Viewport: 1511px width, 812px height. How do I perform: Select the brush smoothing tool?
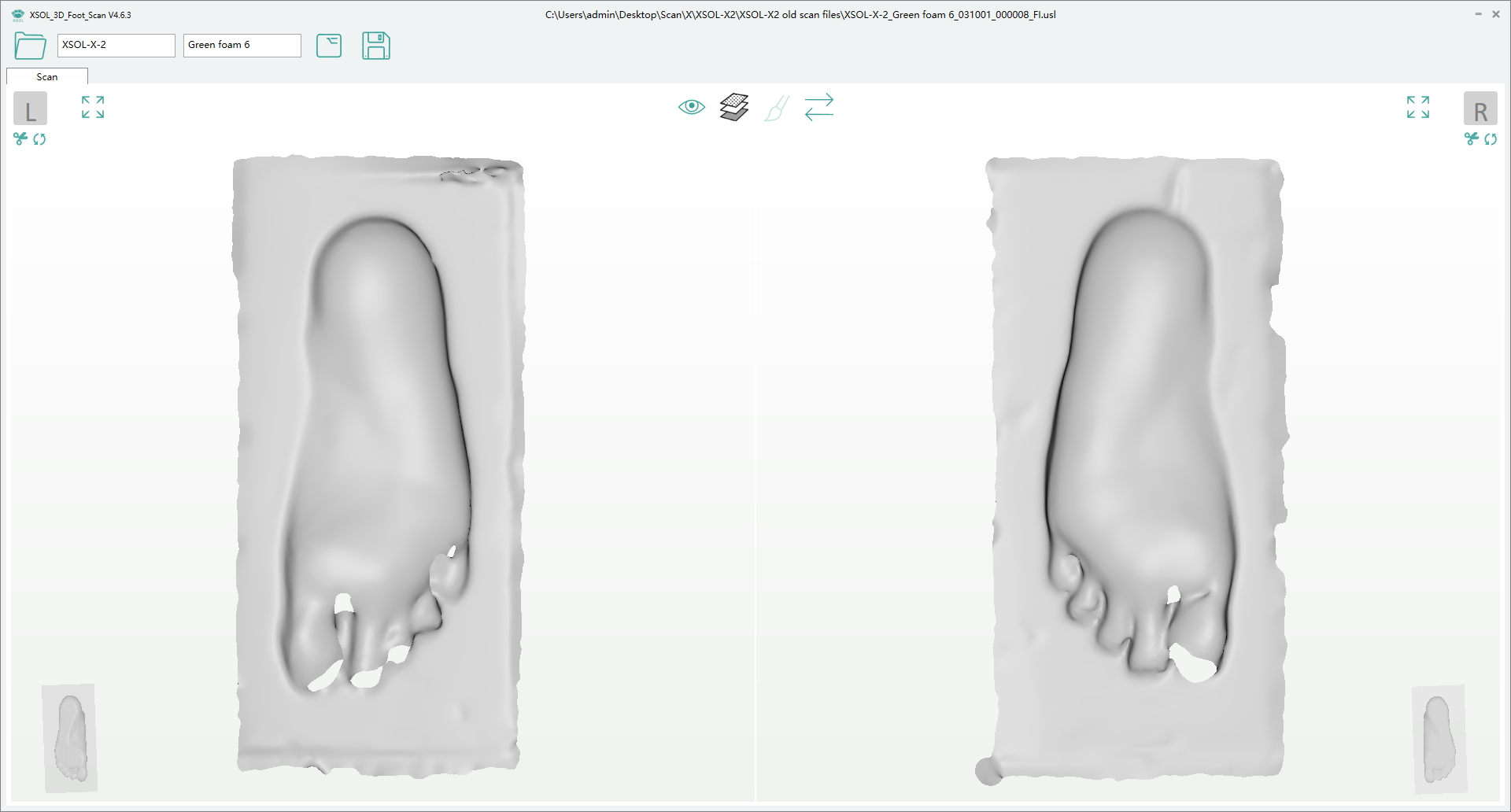pos(776,108)
